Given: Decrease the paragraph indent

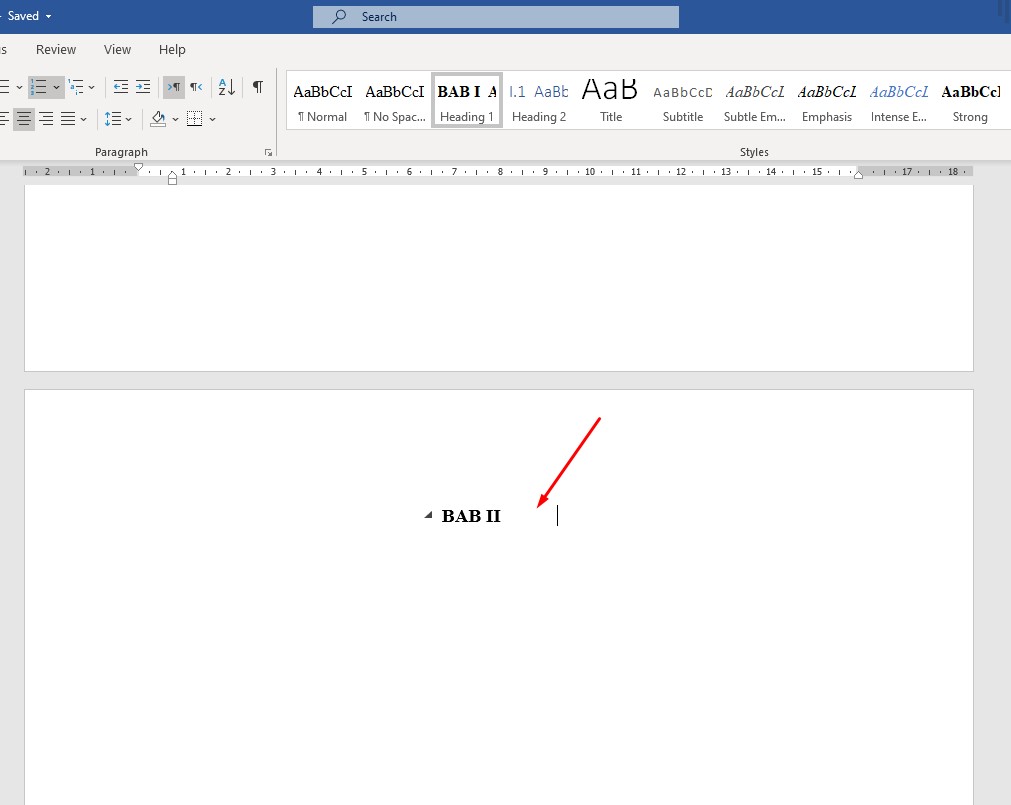Looking at the screenshot, I should point(121,87).
